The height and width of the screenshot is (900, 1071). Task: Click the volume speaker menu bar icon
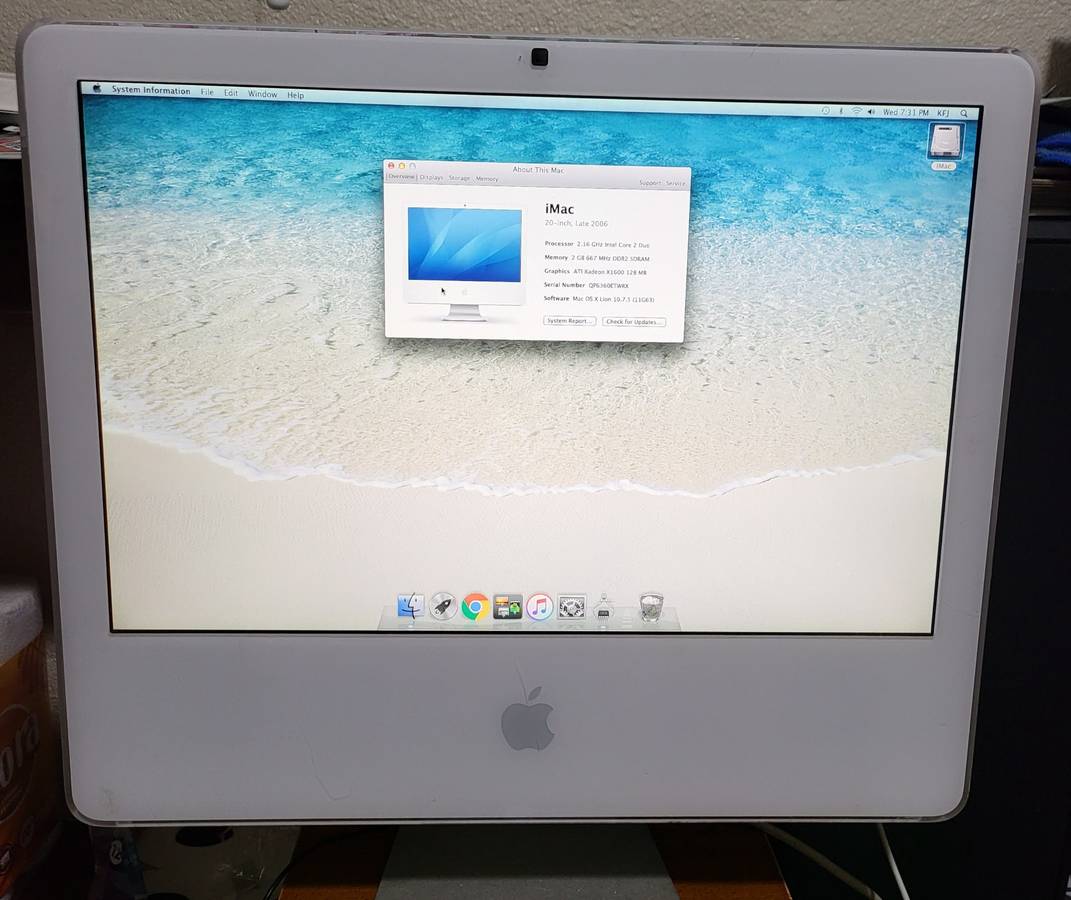(x=871, y=111)
